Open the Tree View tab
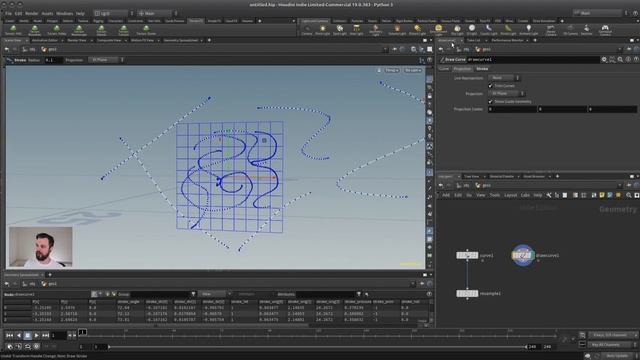640x360 pixels. click(x=472, y=176)
